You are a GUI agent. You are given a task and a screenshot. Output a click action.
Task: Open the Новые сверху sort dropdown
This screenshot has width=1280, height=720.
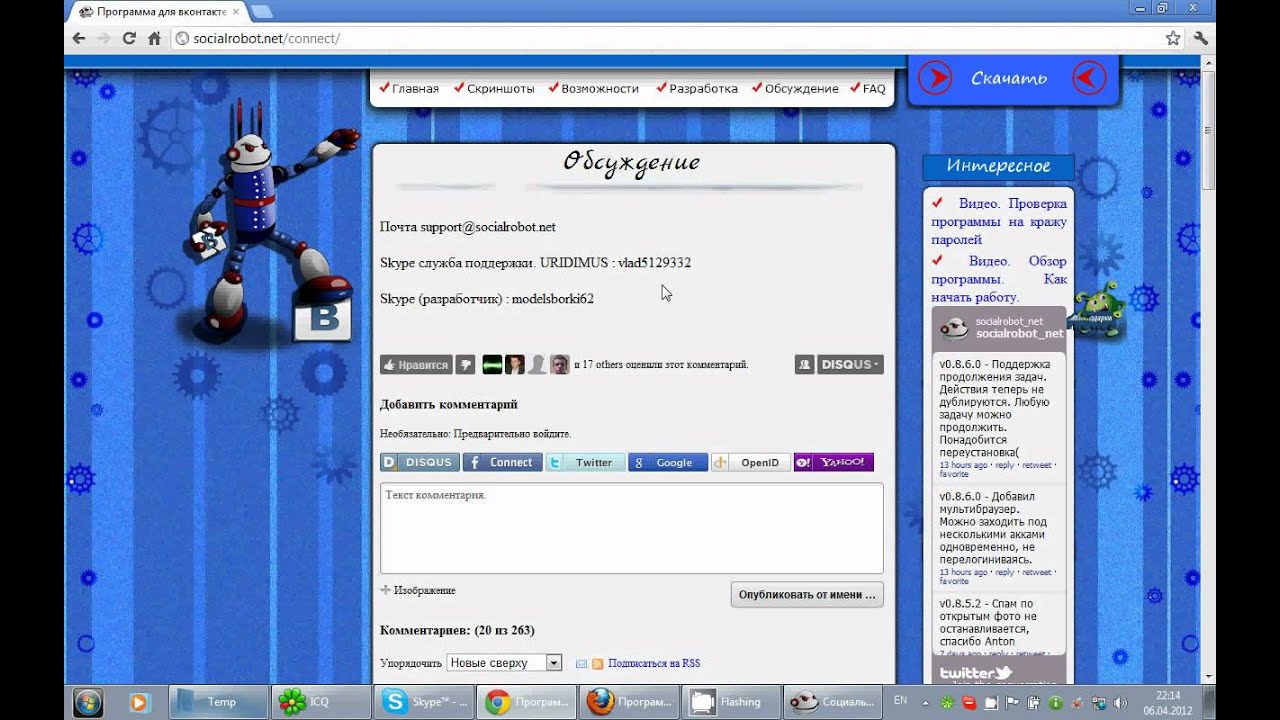(504, 663)
